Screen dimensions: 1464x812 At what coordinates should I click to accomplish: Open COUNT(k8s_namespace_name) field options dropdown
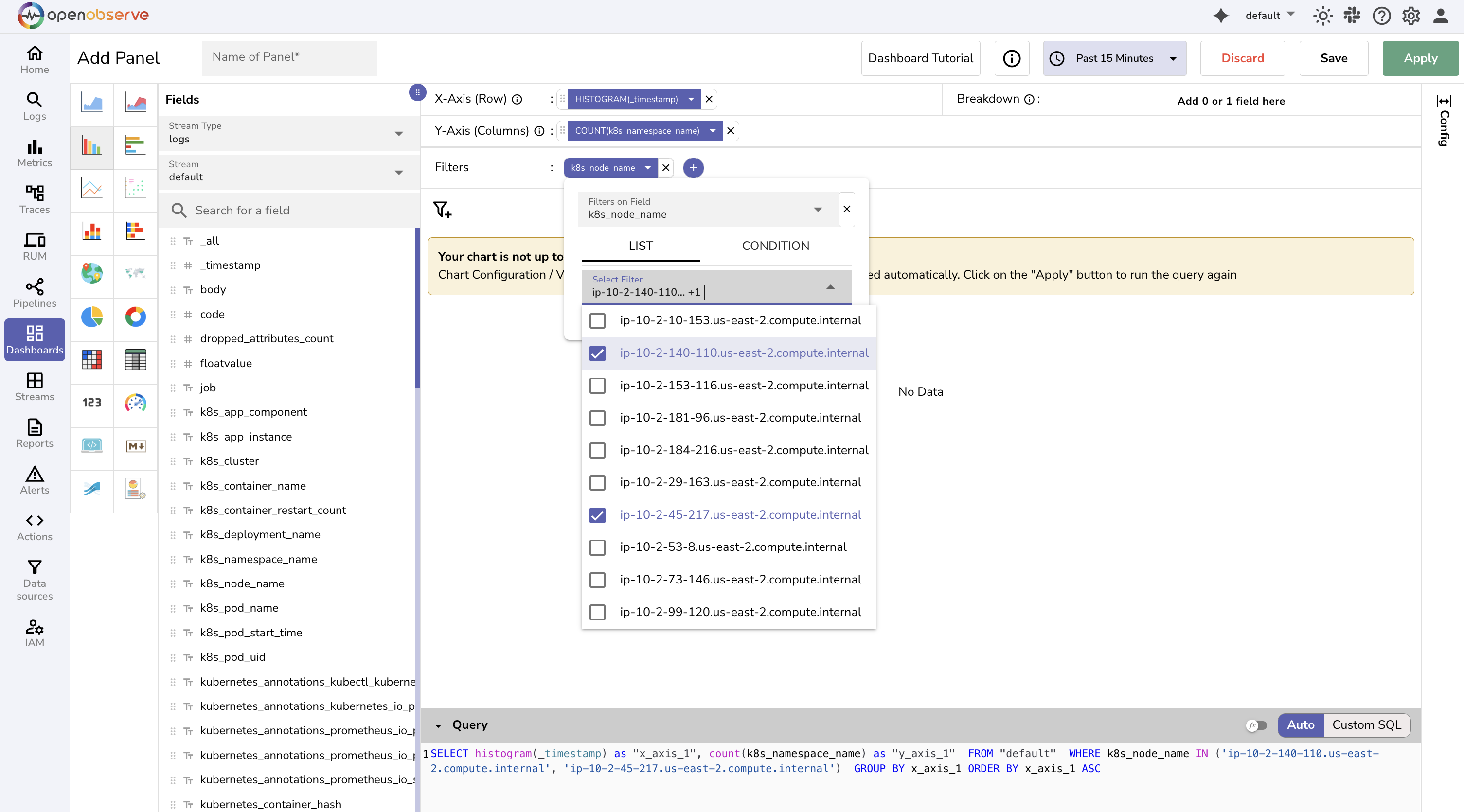[713, 131]
